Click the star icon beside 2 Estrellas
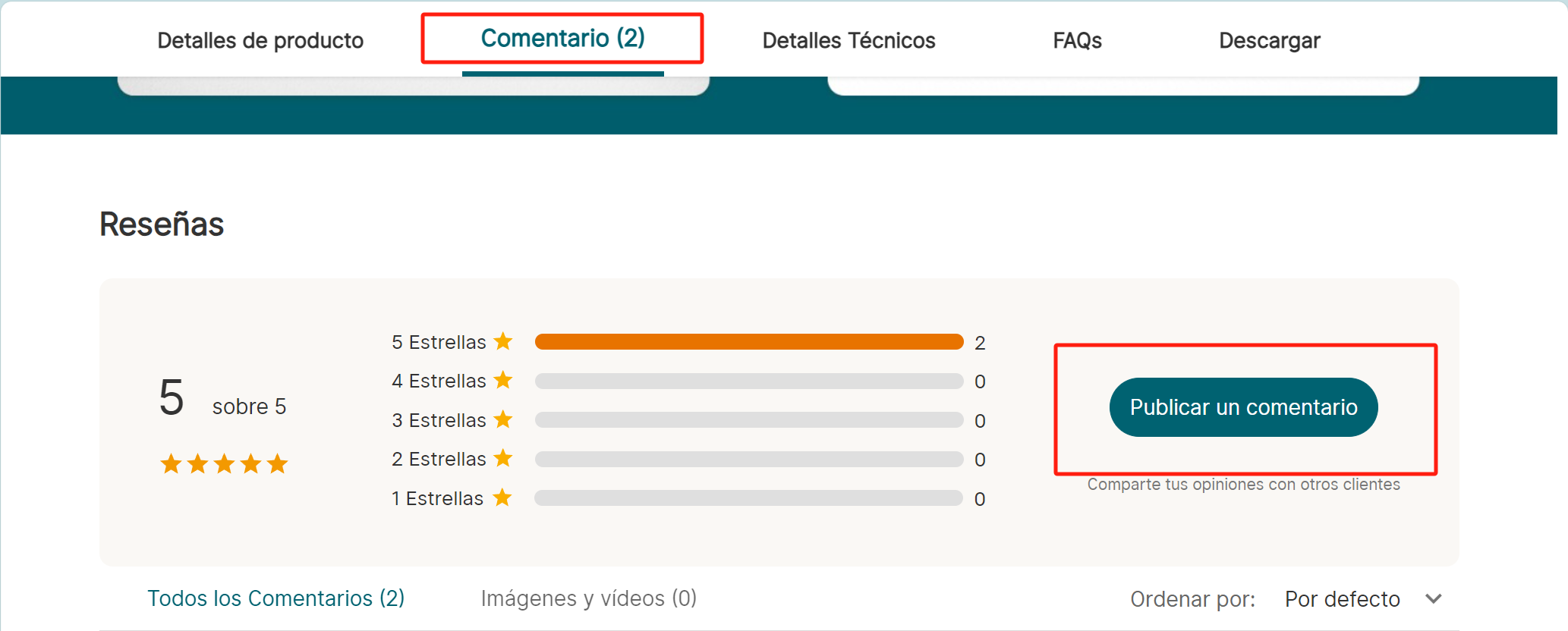Image resolution: width=1568 pixels, height=631 pixels. click(x=503, y=458)
